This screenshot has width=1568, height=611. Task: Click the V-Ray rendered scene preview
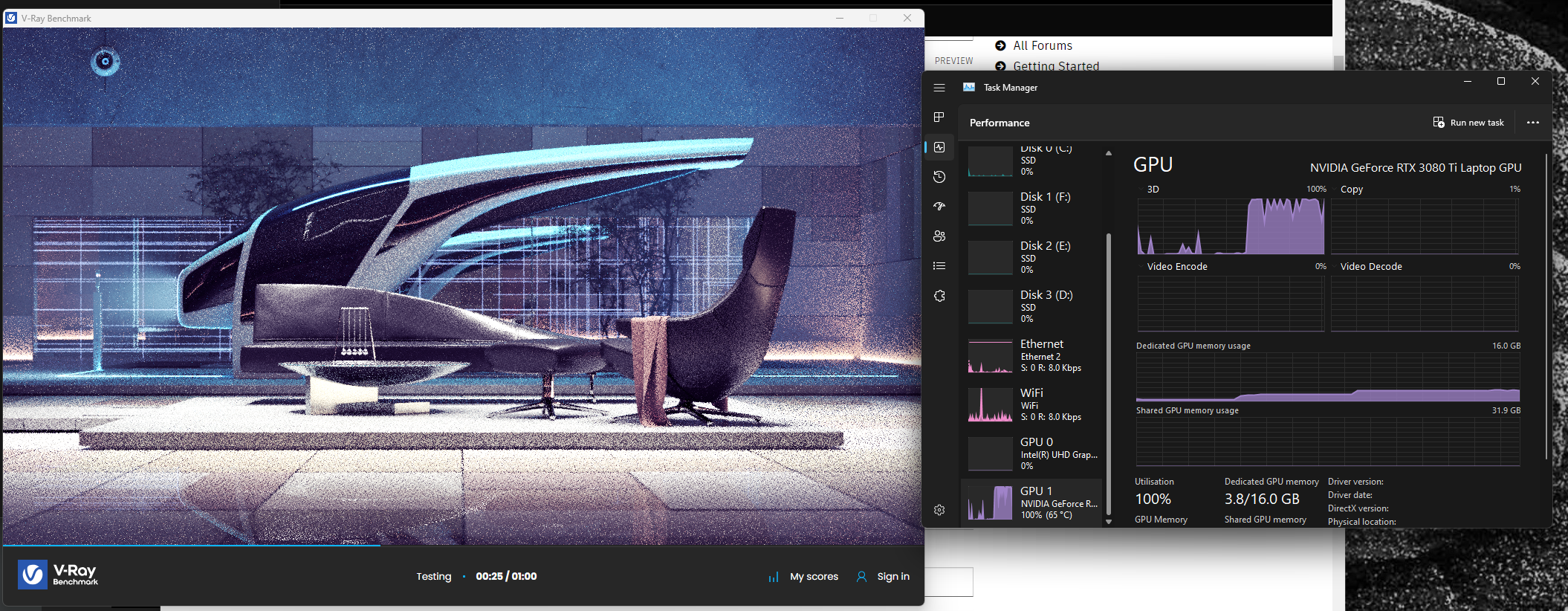click(463, 286)
